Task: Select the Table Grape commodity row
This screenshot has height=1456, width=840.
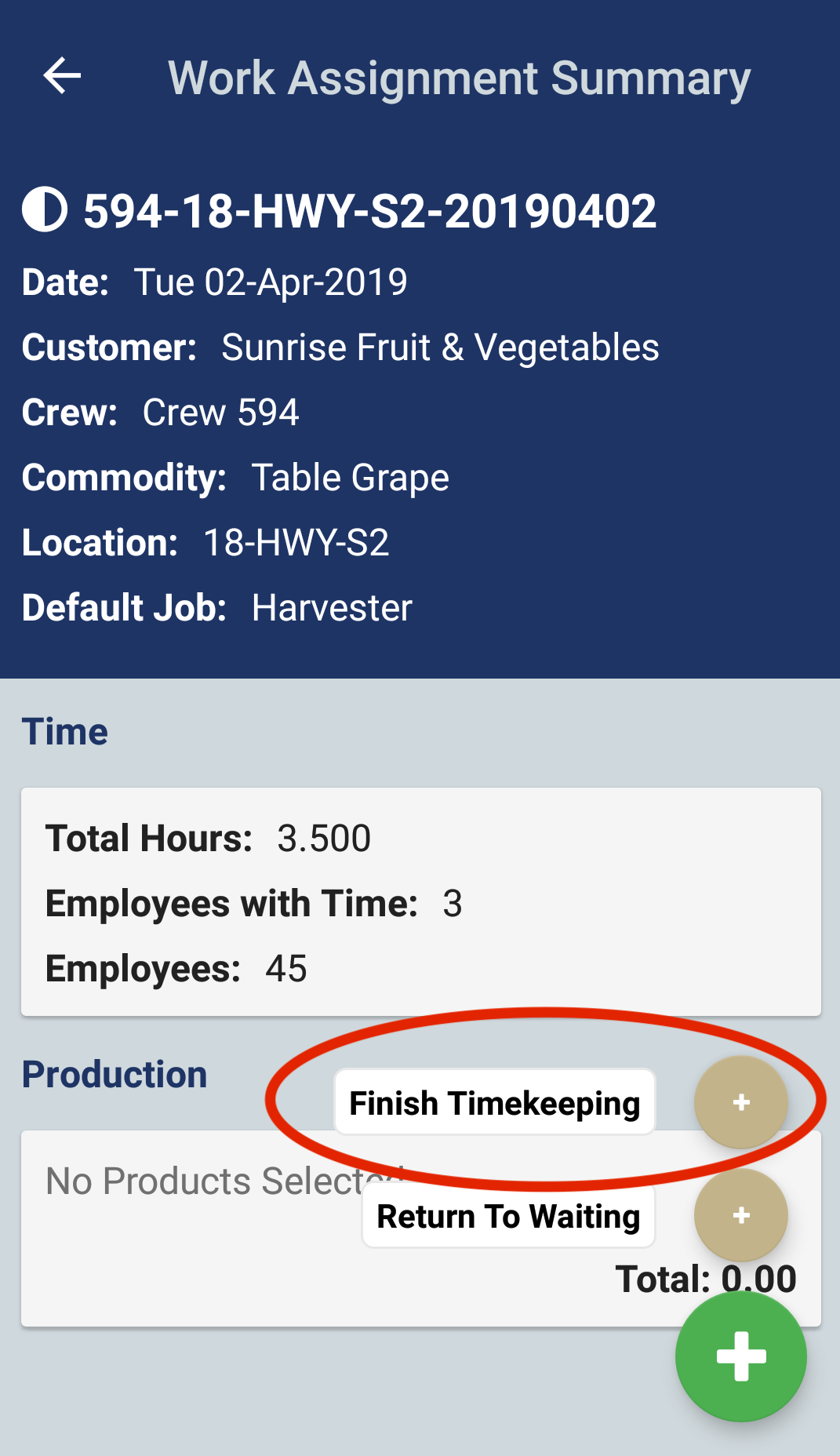Action: 235,478
